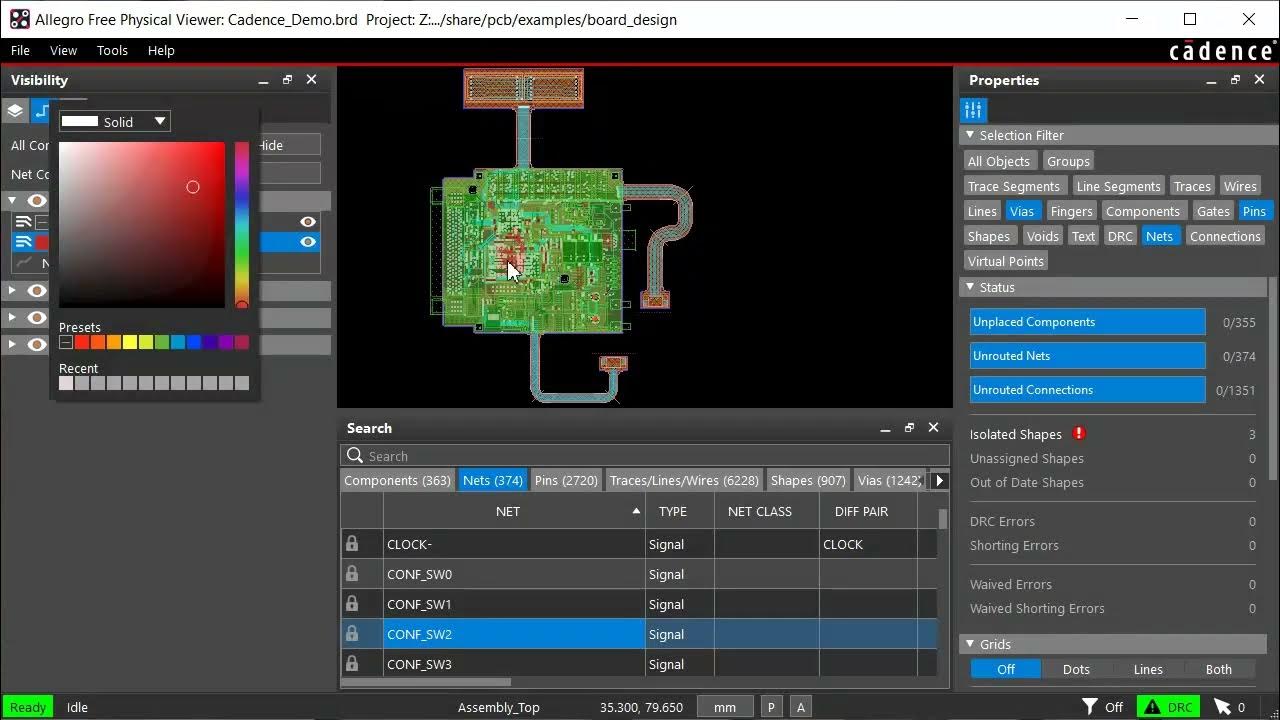Pick the yellow preset color swatch
This screenshot has width=1280, height=720.
pos(130,343)
